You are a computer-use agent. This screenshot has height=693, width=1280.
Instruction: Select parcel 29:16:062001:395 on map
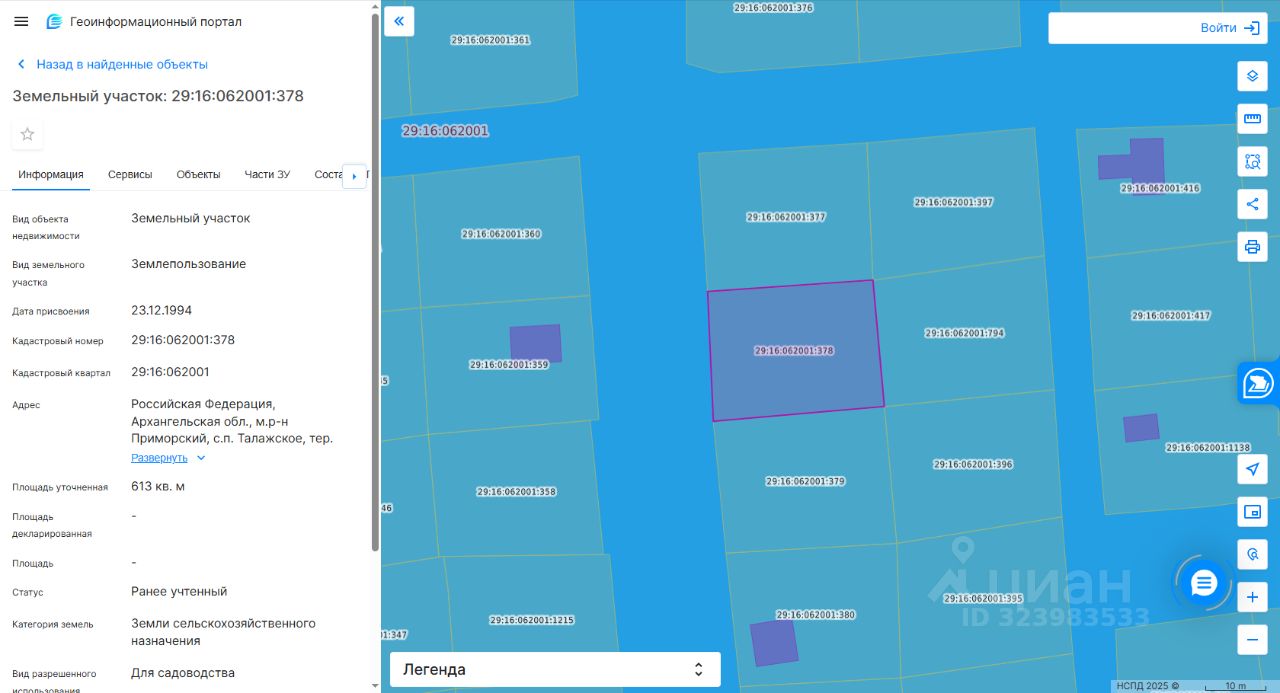click(x=983, y=599)
